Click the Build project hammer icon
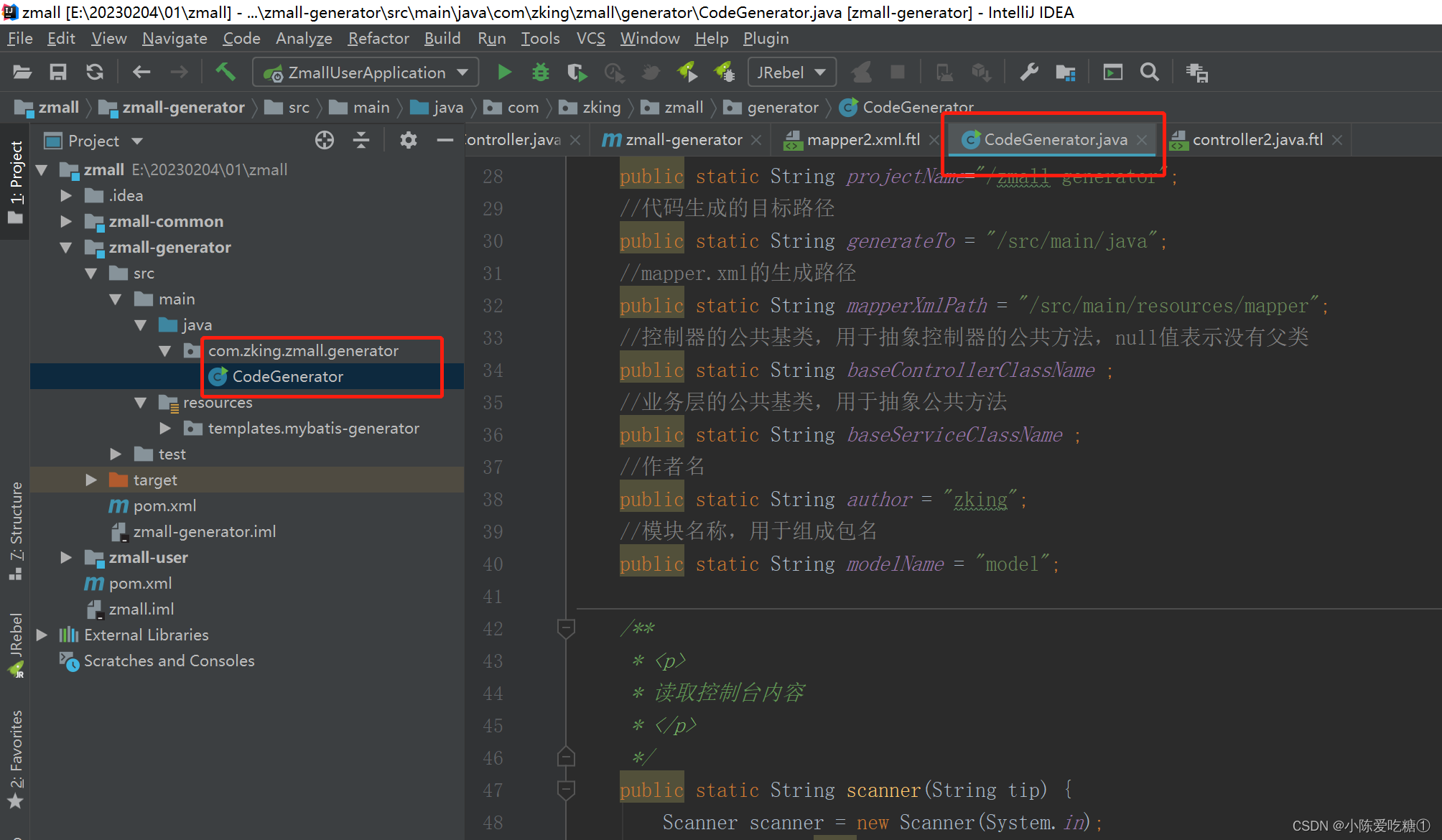This screenshot has width=1442, height=840. click(225, 72)
